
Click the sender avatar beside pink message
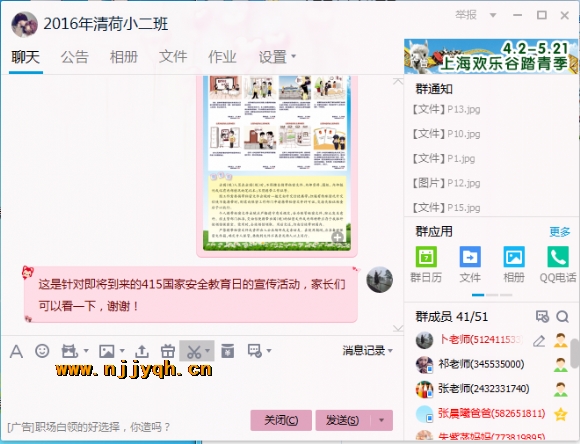click(380, 279)
